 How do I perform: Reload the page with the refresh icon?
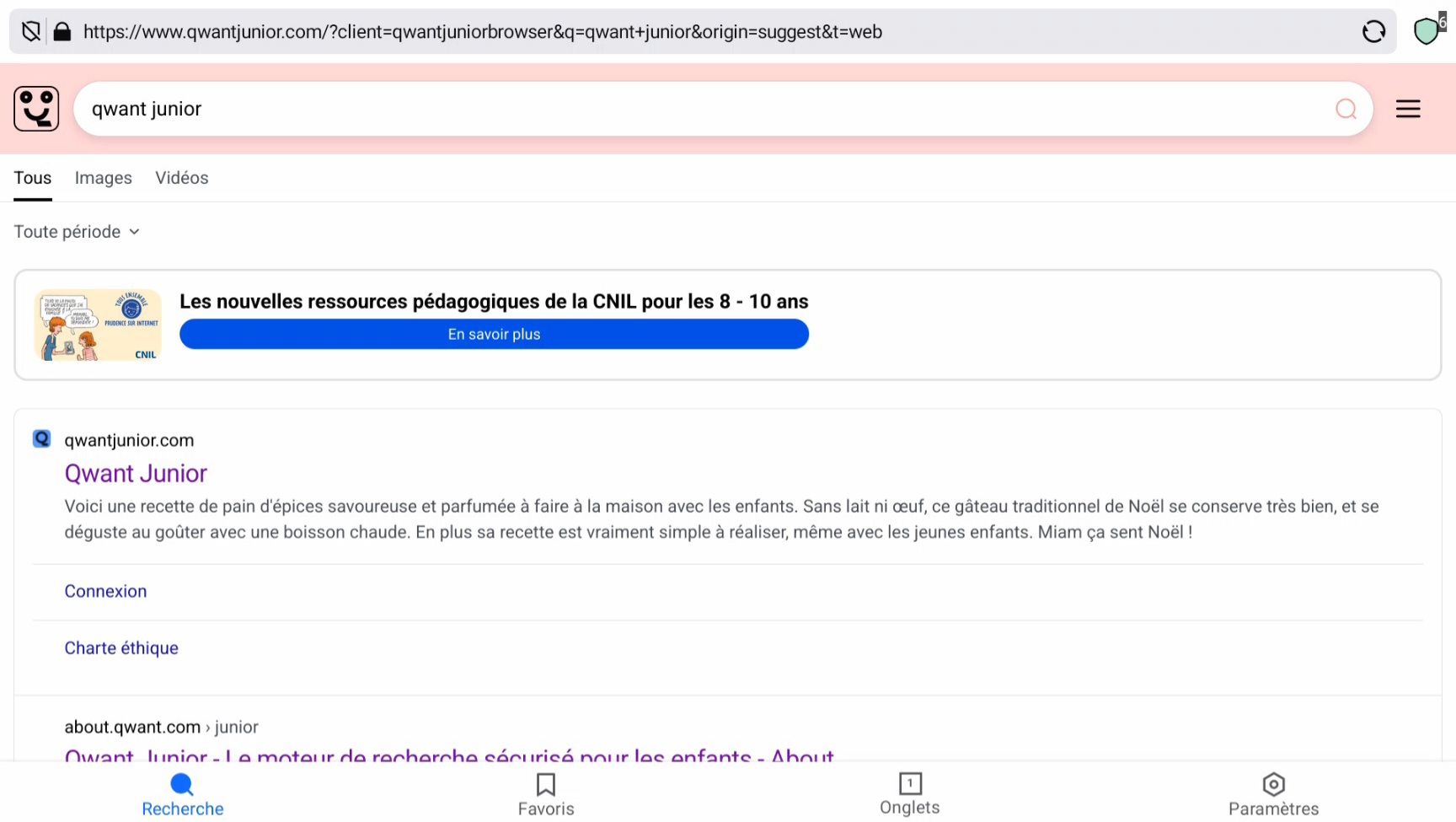click(1373, 32)
